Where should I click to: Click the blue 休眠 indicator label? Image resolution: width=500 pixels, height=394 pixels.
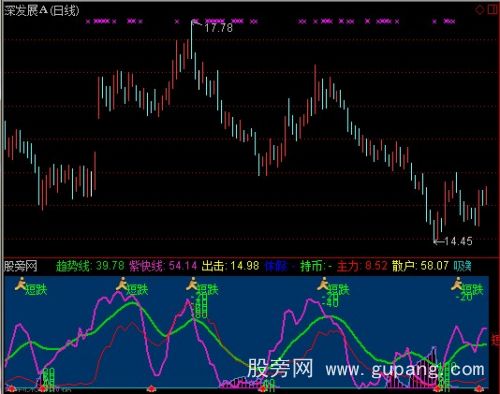click(276, 266)
